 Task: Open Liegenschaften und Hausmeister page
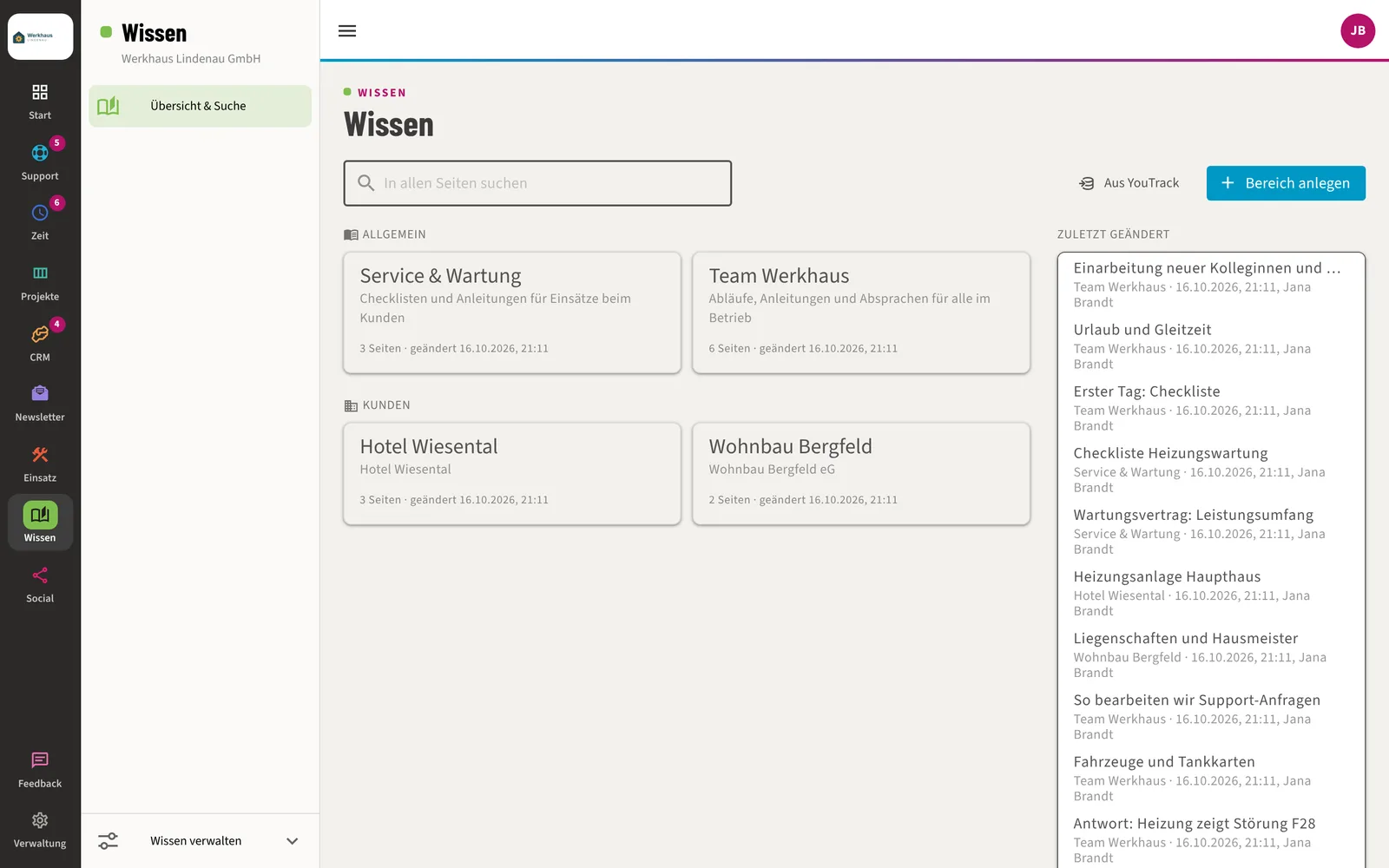coord(1211,654)
